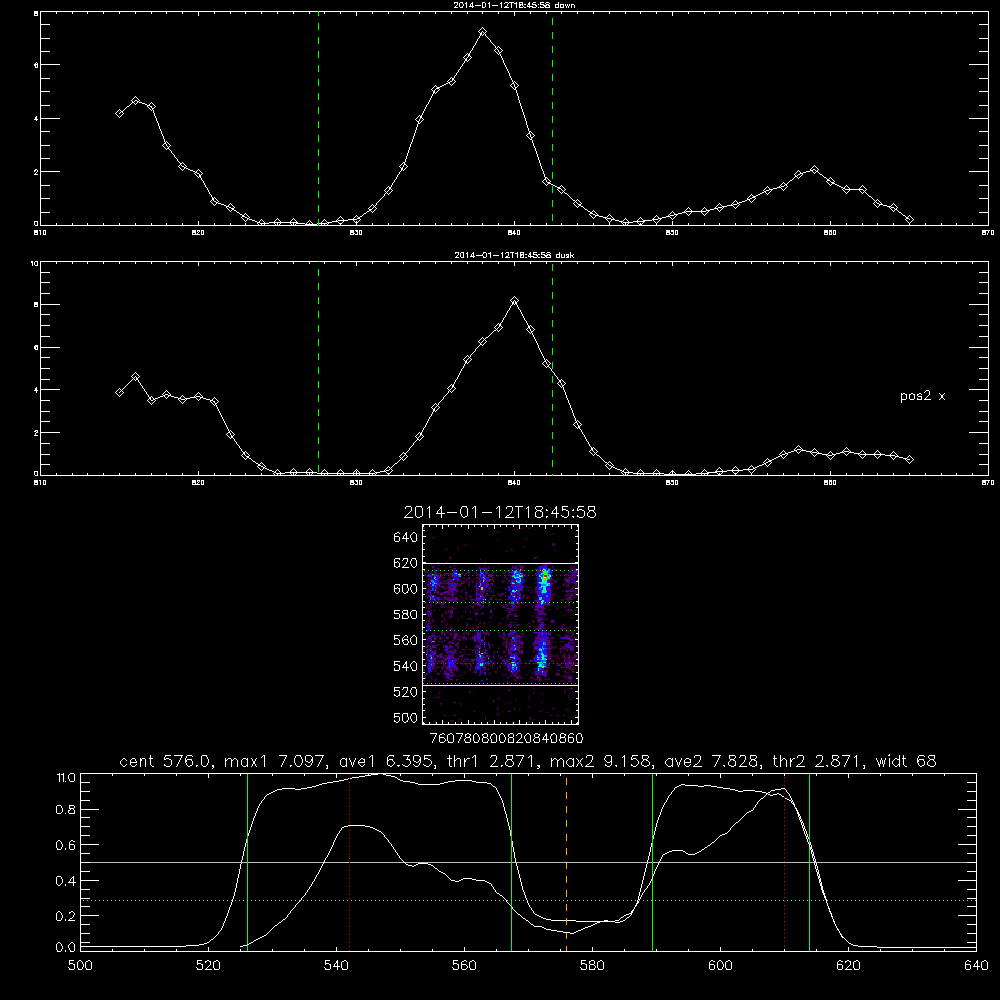Click the peak diamond marker in dawn plot
The image size is (1000, 1000).
[x=483, y=31]
